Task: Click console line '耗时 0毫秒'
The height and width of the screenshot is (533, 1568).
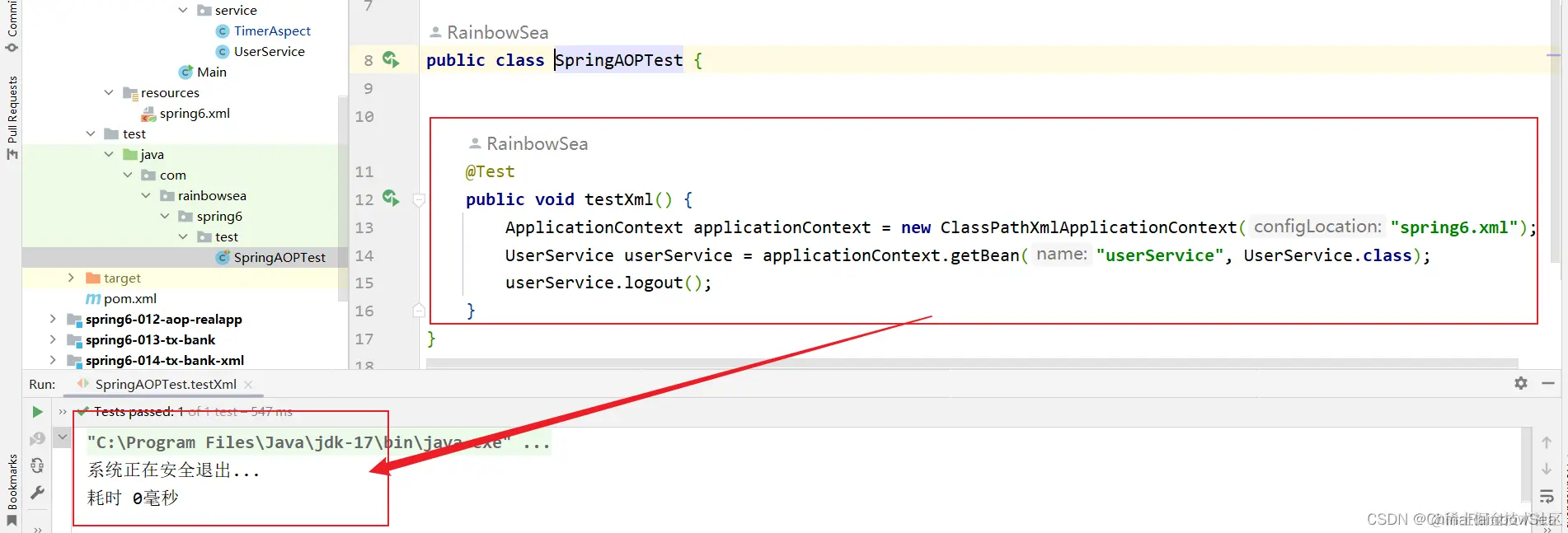Action: (133, 498)
